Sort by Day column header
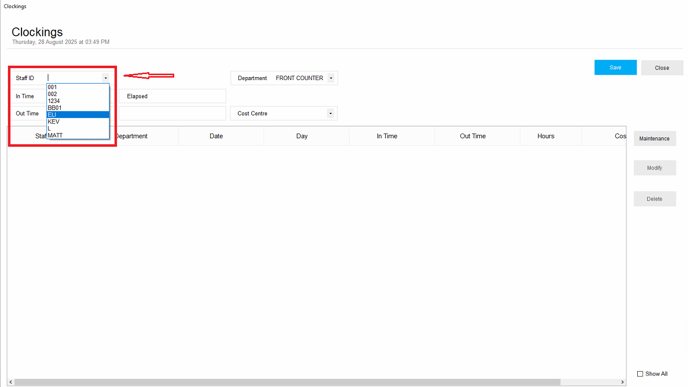This screenshot has width=688, height=387. [x=306, y=136]
